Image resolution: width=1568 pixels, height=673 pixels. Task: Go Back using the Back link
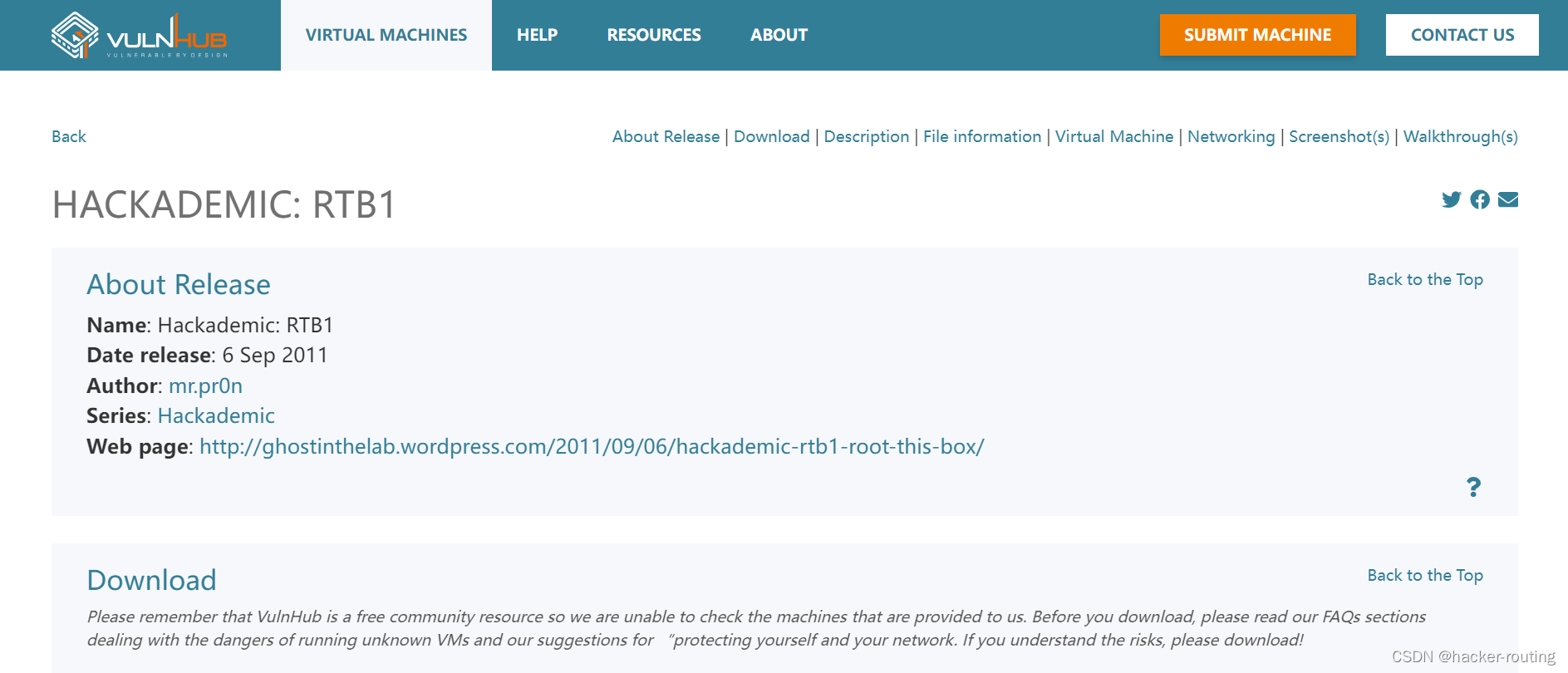tap(69, 136)
